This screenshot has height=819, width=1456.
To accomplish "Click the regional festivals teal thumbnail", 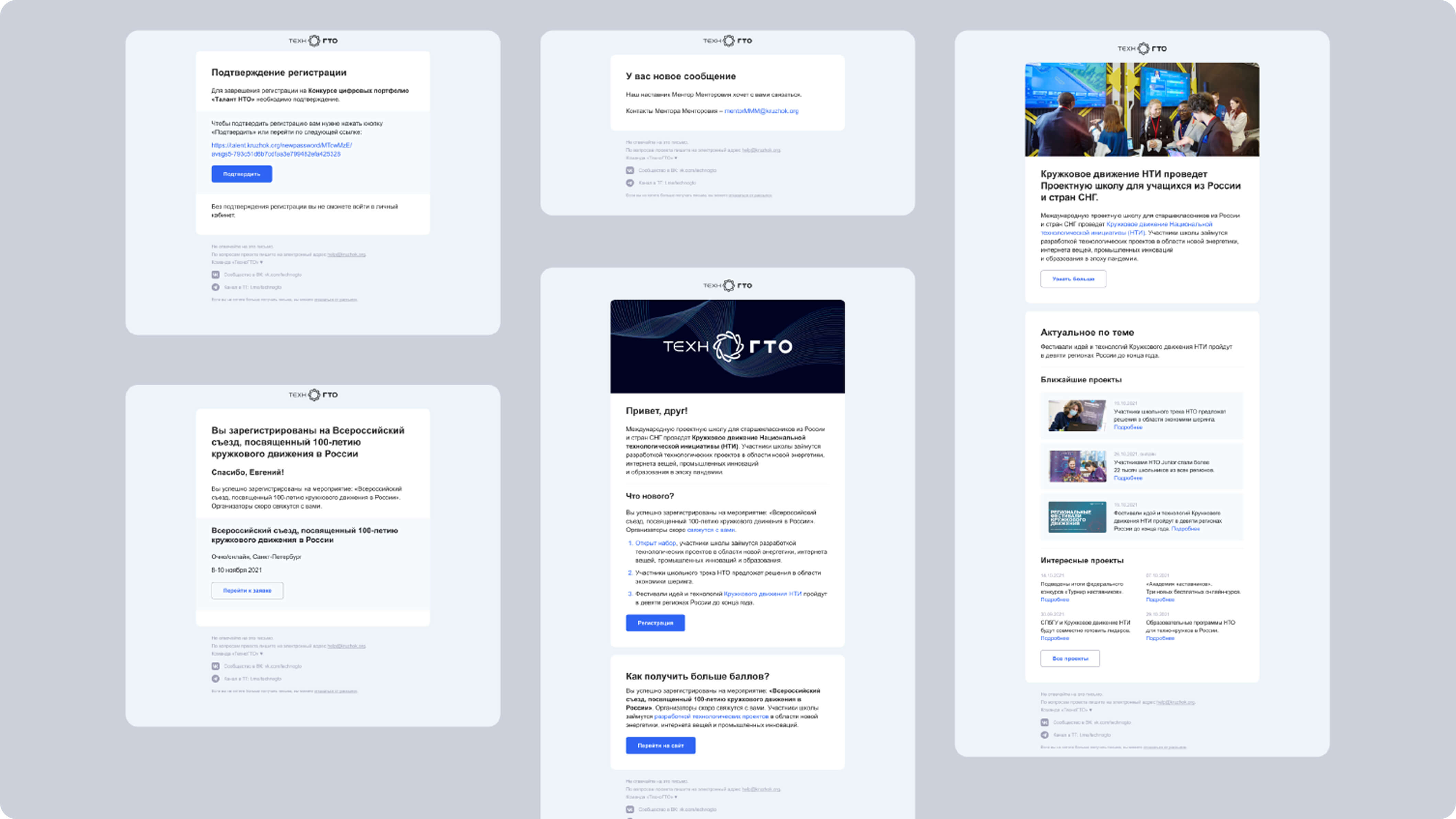I will tap(1077, 517).
